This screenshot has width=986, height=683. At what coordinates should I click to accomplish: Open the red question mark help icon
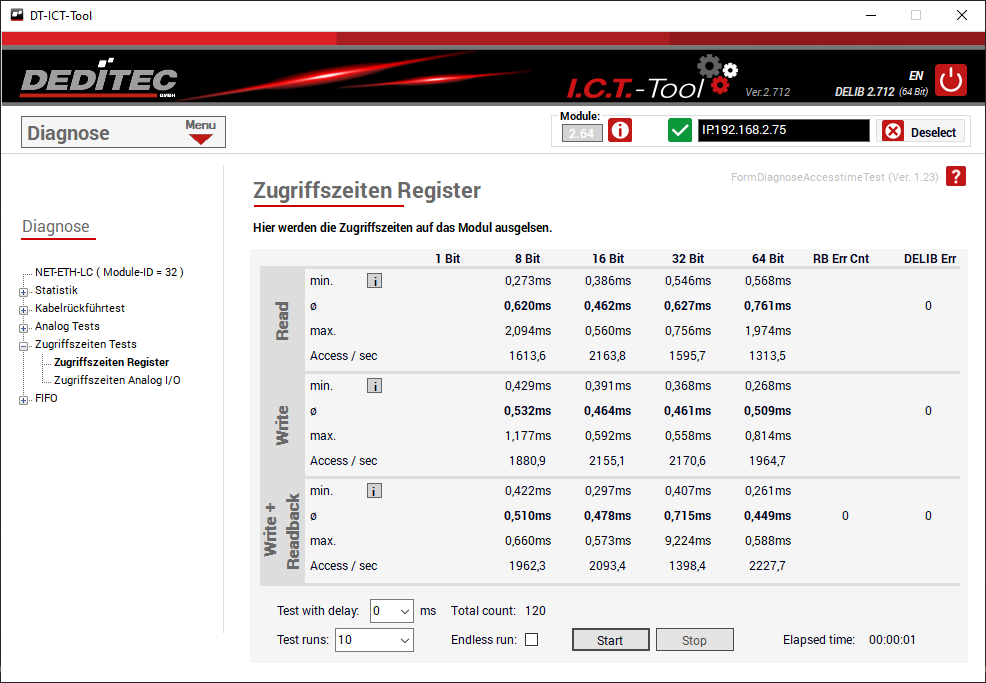956,177
